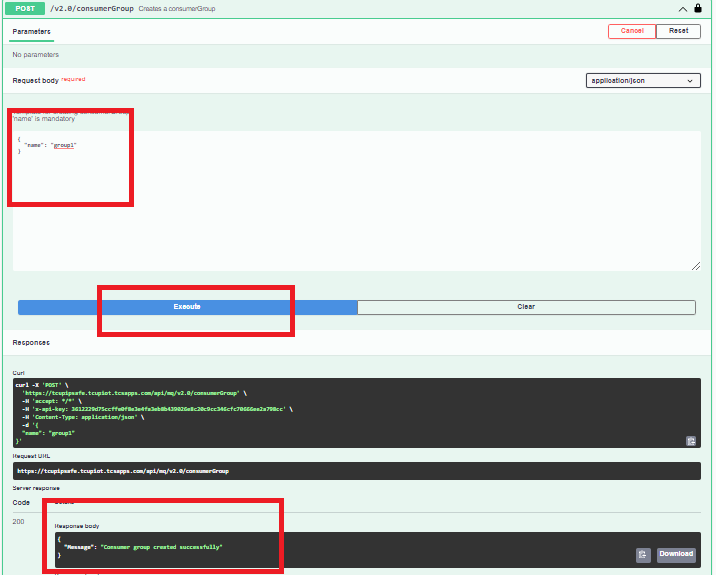Collapse the consumerGroup operation with chevron
Screen dimensions: 716x575
pos(683,9)
